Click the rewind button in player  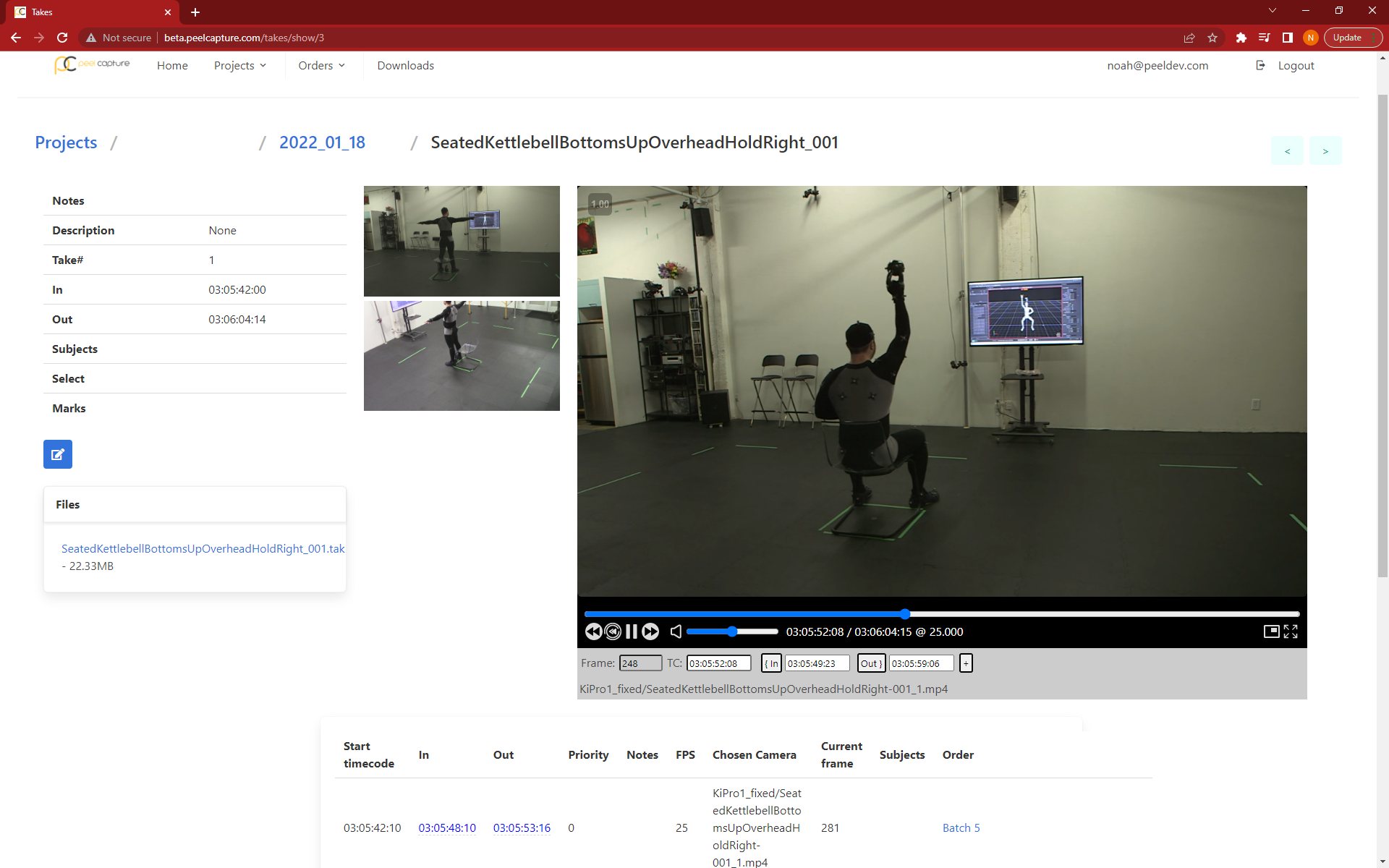[x=592, y=631]
